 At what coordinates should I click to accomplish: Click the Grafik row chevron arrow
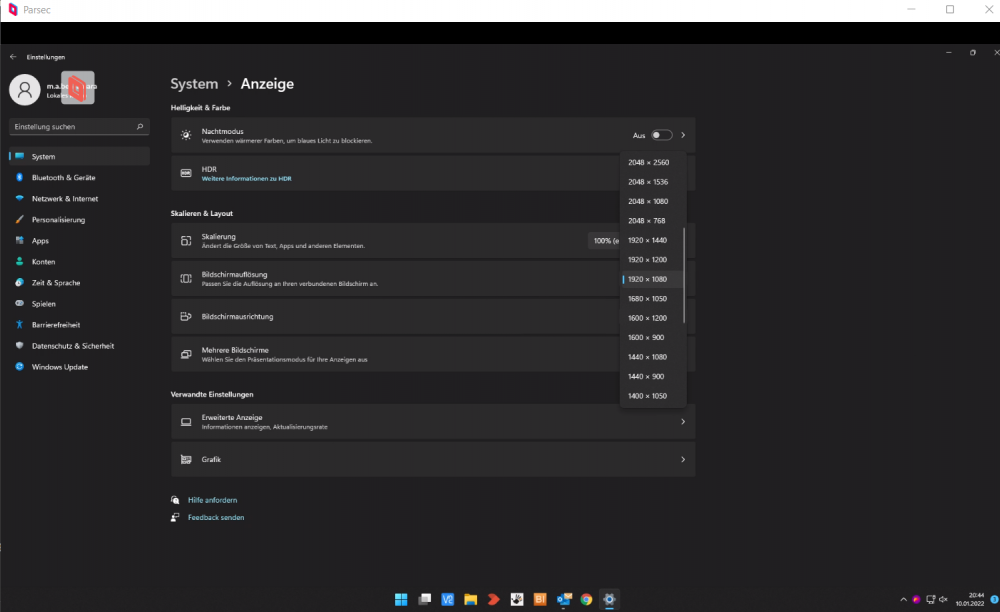[683, 459]
